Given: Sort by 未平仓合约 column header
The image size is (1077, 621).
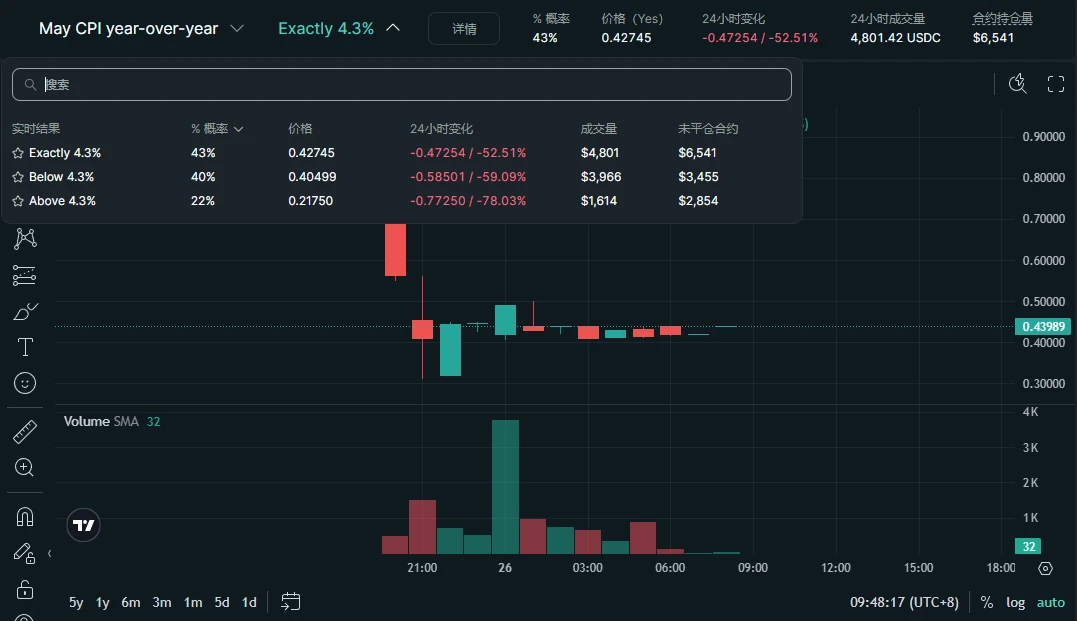Looking at the screenshot, I should [x=707, y=129].
